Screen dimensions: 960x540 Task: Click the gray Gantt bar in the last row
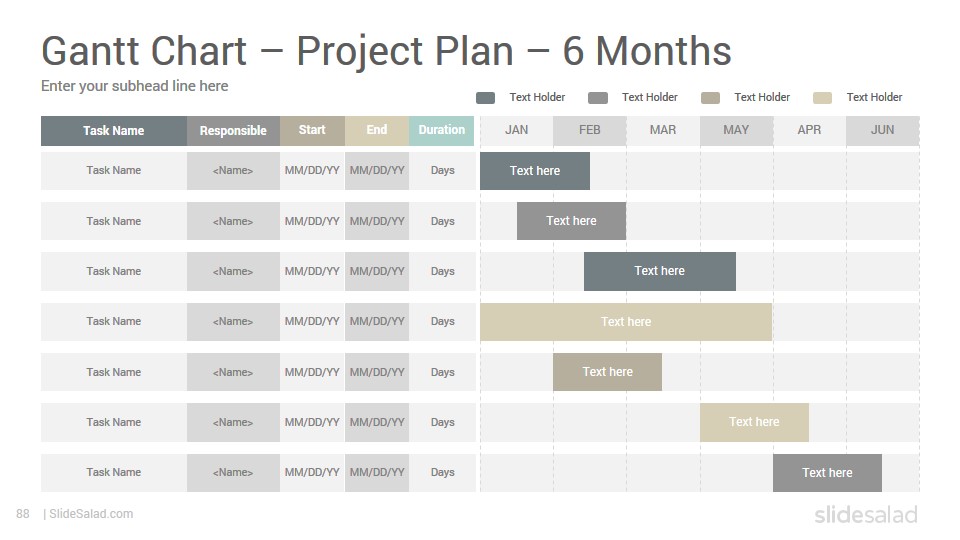pyautogui.click(x=827, y=473)
